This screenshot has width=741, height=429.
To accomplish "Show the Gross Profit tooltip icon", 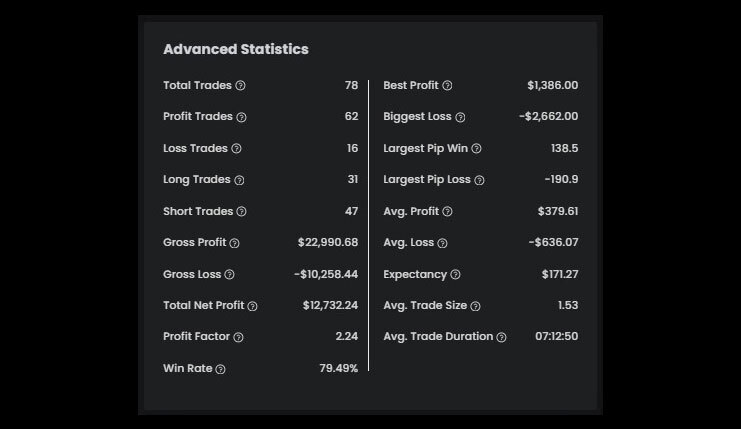I will (x=235, y=243).
